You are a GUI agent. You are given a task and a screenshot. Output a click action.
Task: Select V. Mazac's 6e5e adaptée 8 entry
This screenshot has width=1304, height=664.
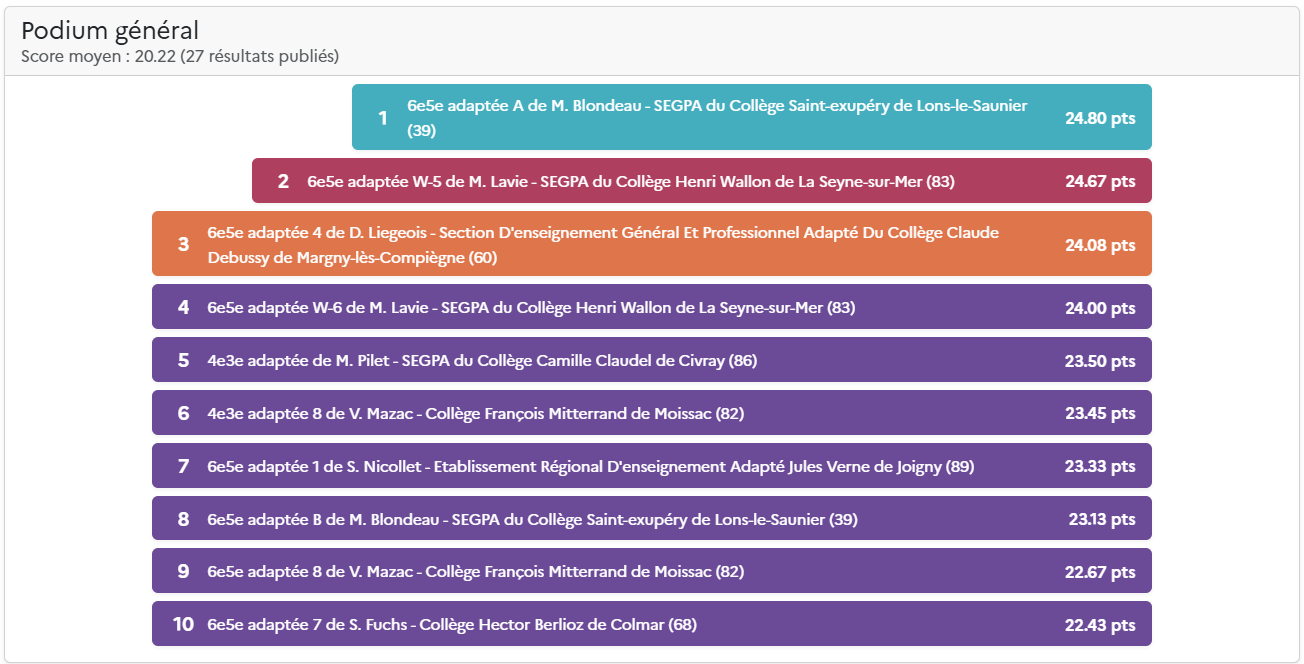(475, 572)
